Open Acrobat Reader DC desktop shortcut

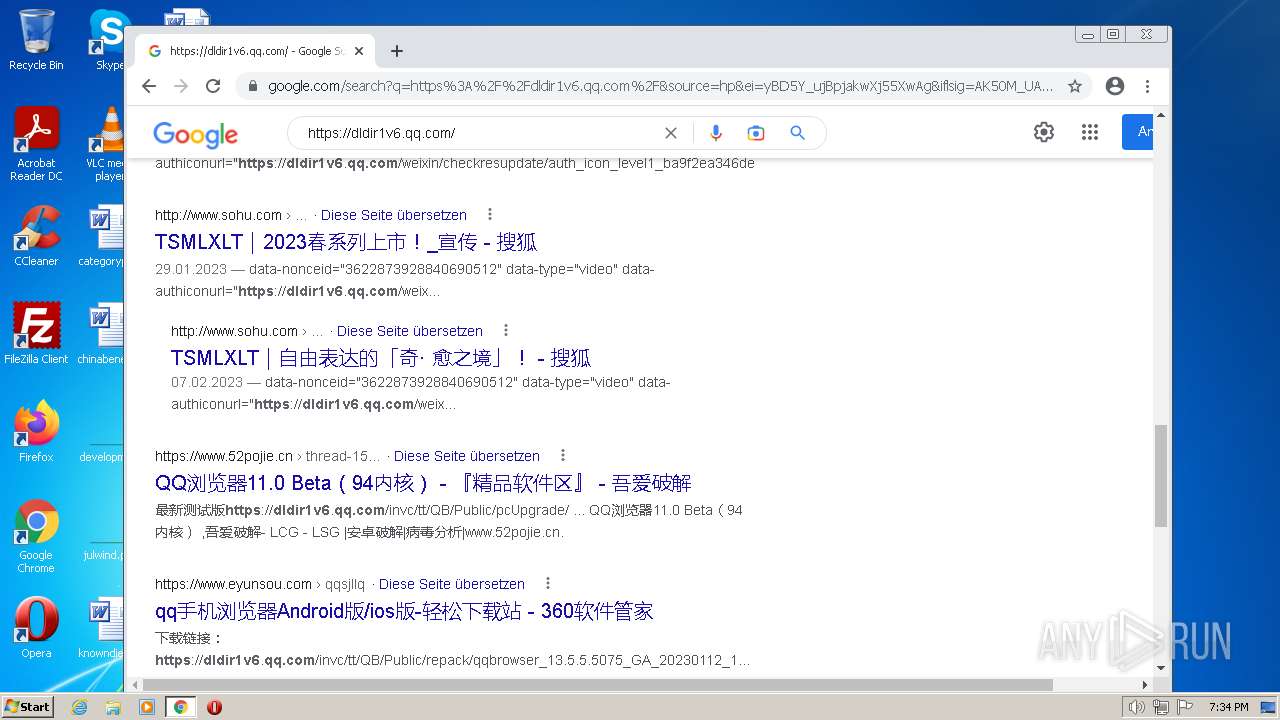pyautogui.click(x=36, y=145)
